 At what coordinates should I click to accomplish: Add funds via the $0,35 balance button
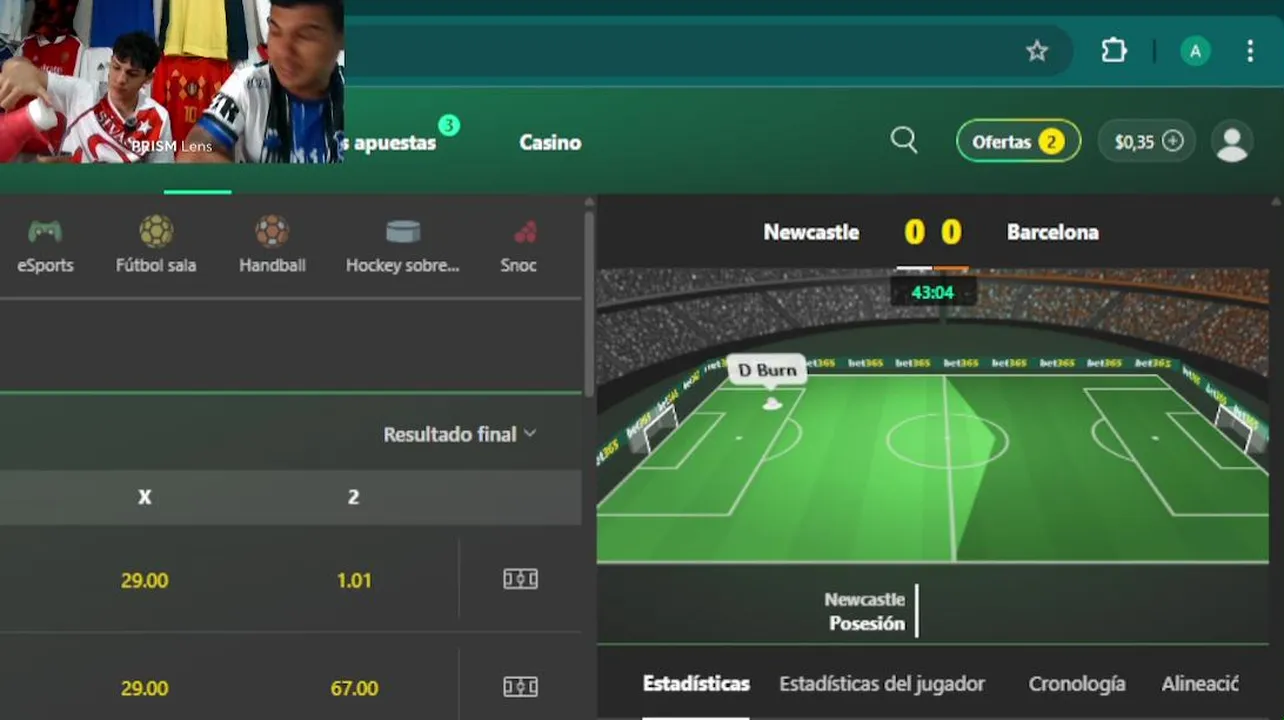(1147, 141)
